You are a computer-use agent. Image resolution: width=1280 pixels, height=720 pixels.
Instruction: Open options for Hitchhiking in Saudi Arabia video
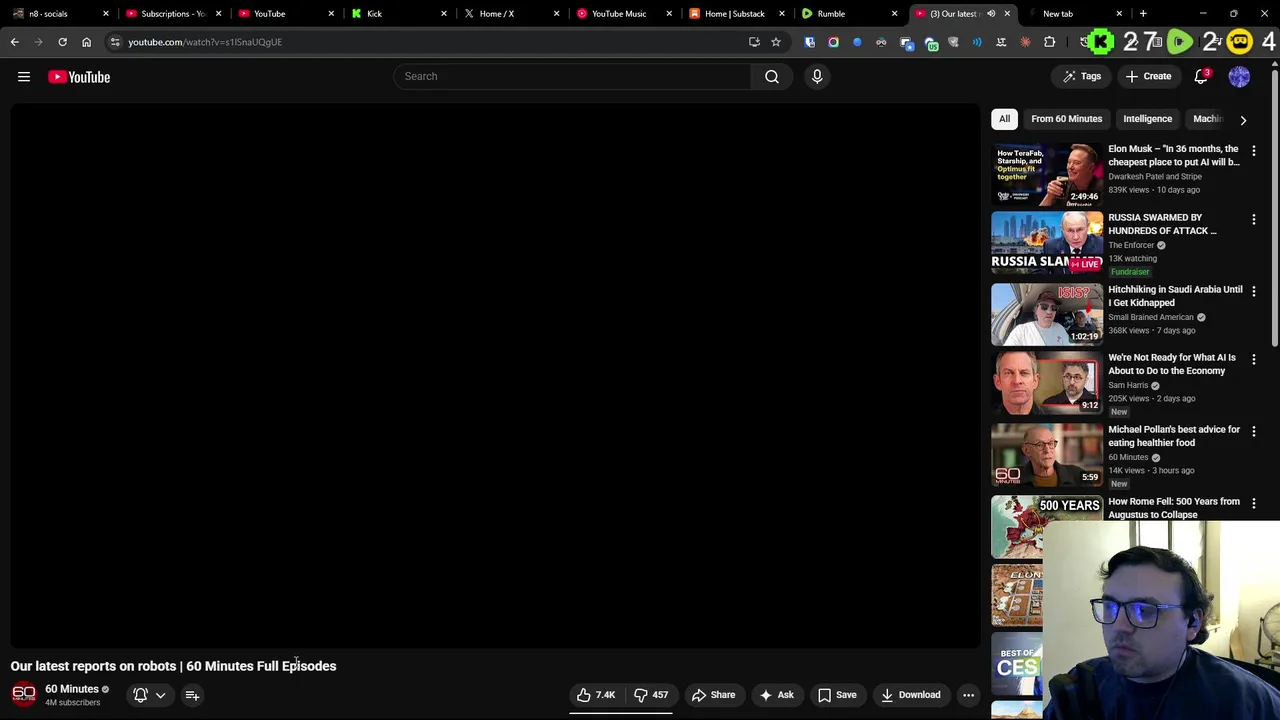pyautogui.click(x=1254, y=291)
